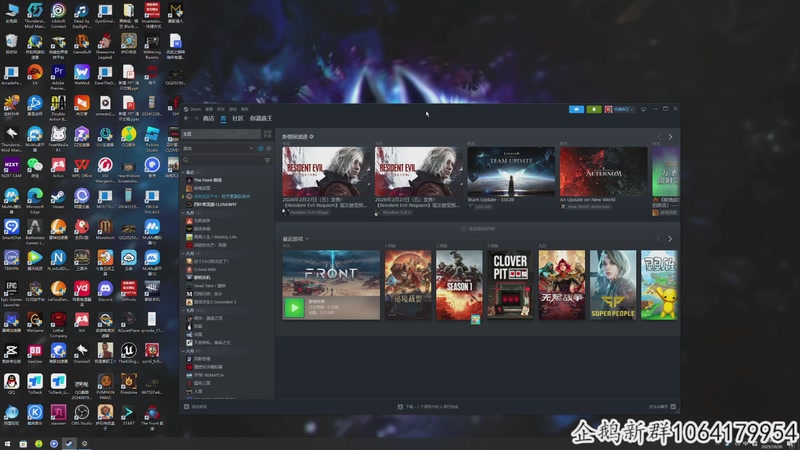
Task: Open the collections grid view icon
Action: [x=267, y=134]
